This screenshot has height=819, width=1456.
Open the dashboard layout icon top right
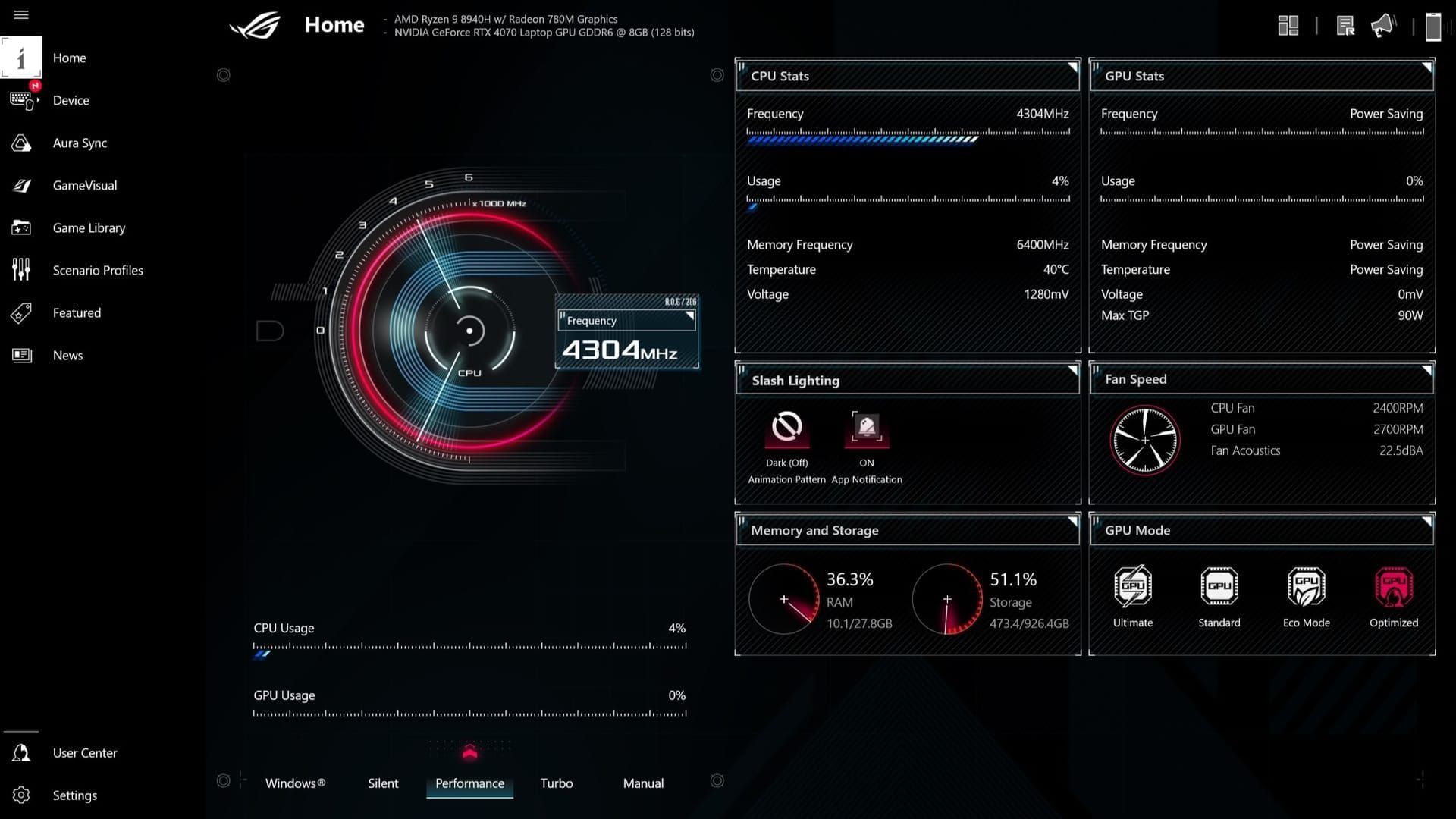click(x=1288, y=26)
